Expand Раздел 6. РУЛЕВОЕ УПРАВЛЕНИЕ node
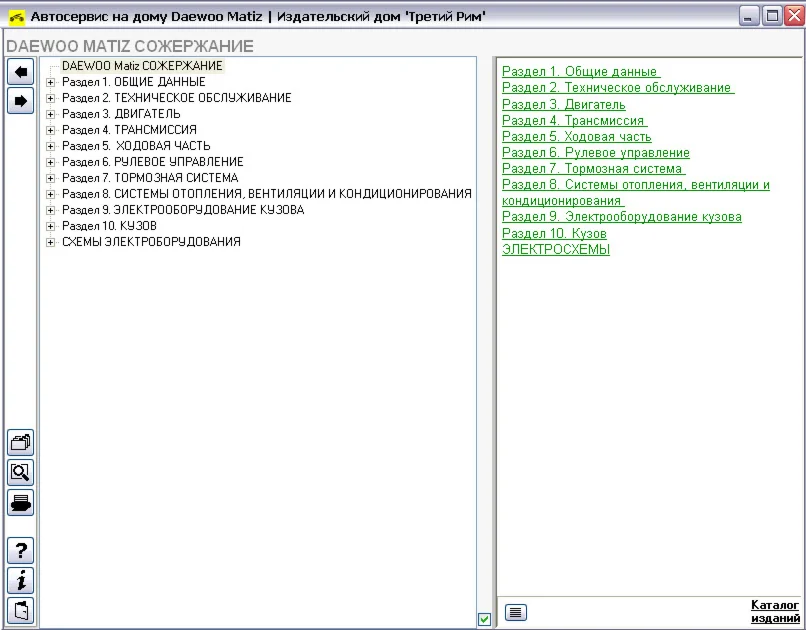Viewport: 806px width, 630px height. coord(50,162)
